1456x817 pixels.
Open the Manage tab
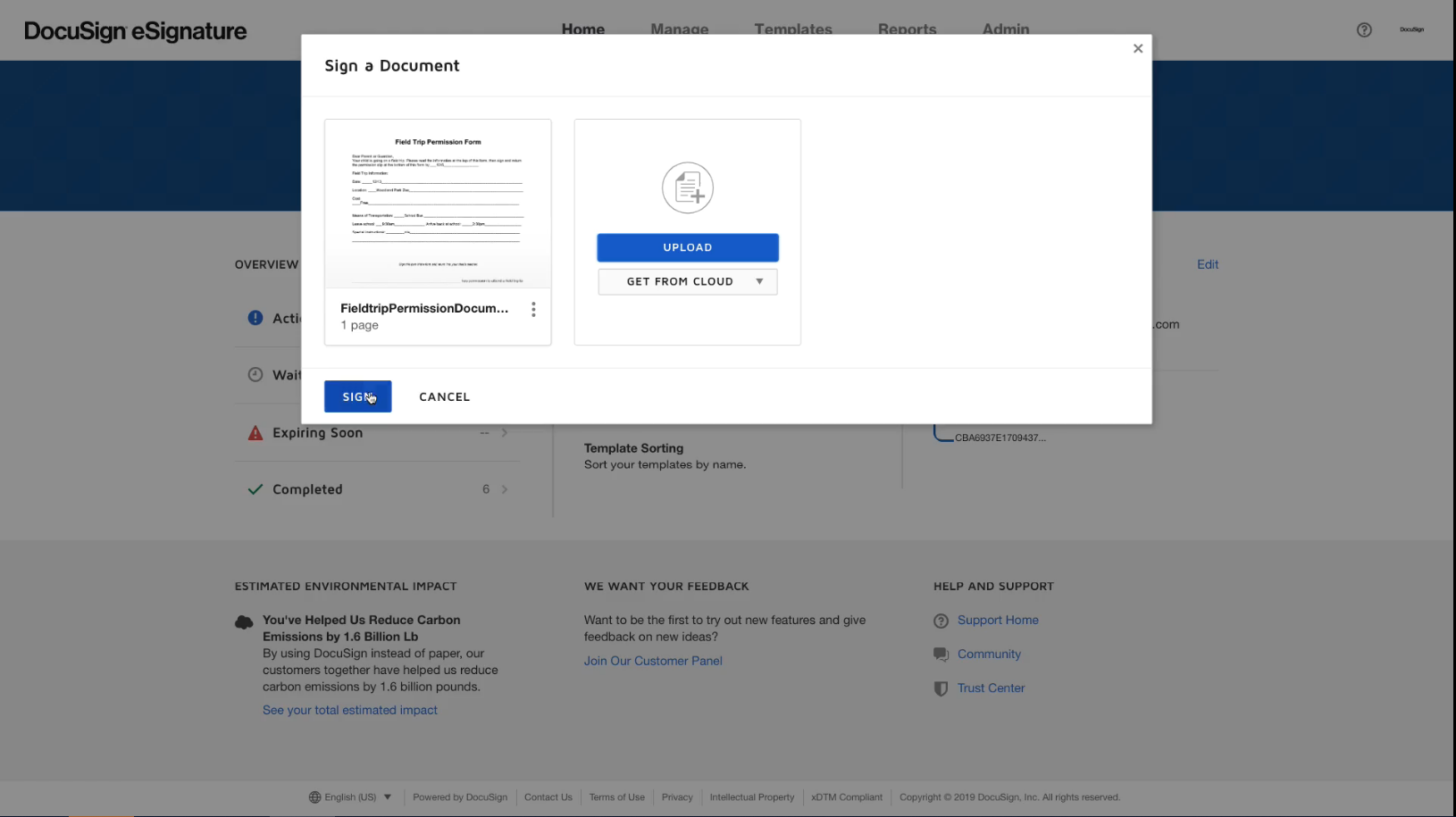(x=679, y=29)
